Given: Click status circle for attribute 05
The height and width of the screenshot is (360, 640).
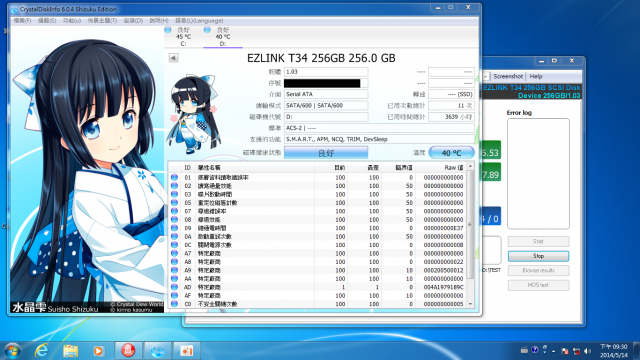Looking at the screenshot, I should [x=174, y=203].
